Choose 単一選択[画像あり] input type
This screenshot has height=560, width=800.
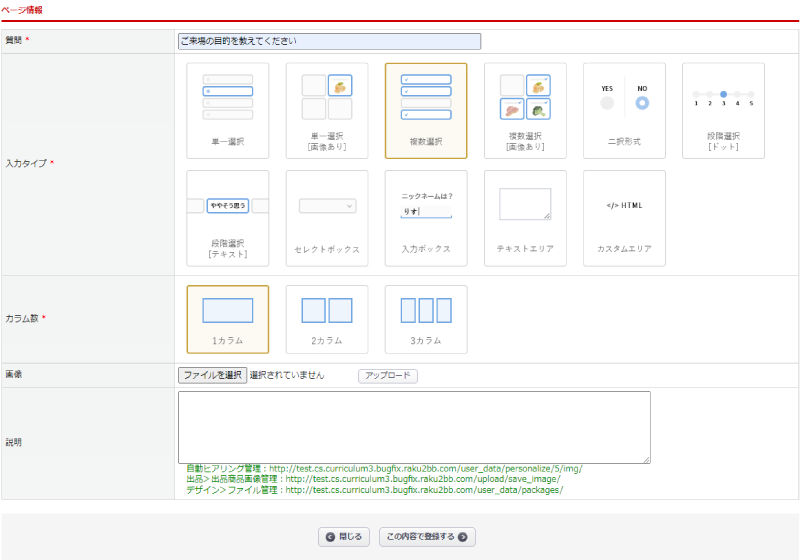(x=327, y=111)
